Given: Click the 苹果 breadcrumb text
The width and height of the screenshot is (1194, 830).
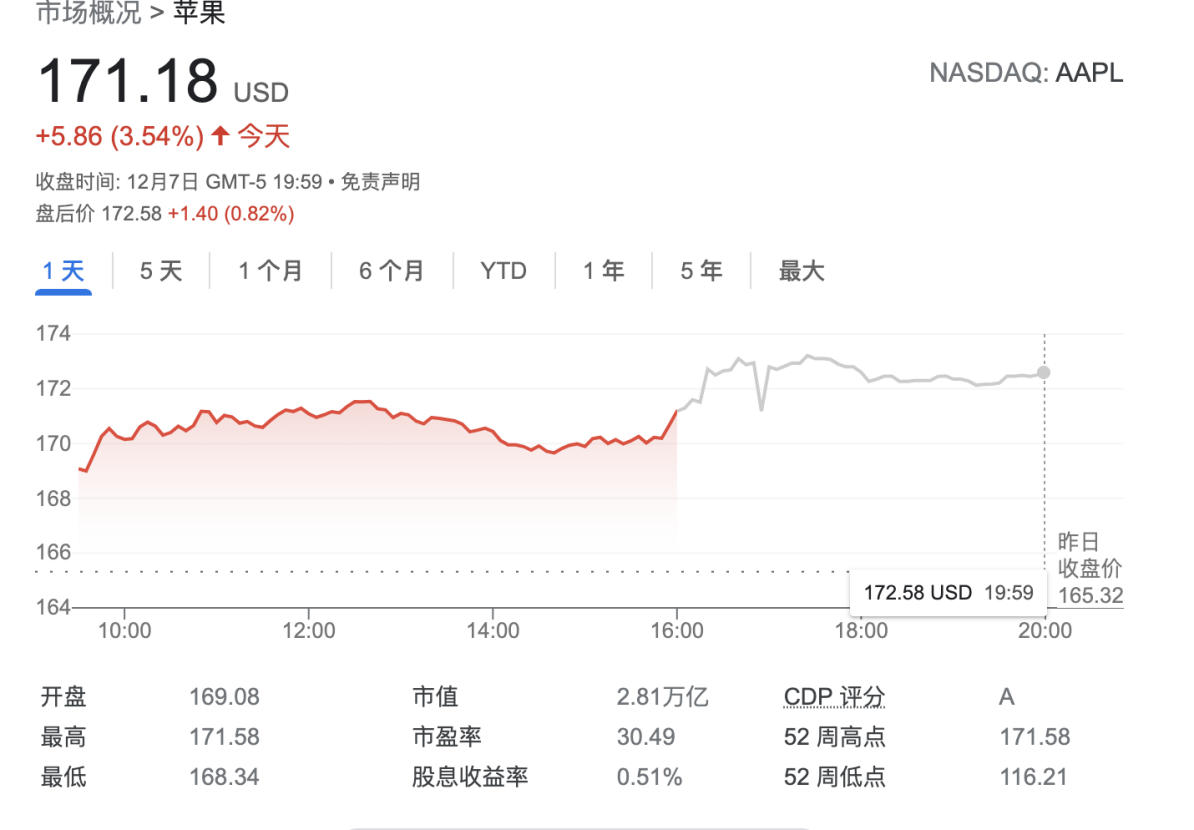Looking at the screenshot, I should pos(199,14).
